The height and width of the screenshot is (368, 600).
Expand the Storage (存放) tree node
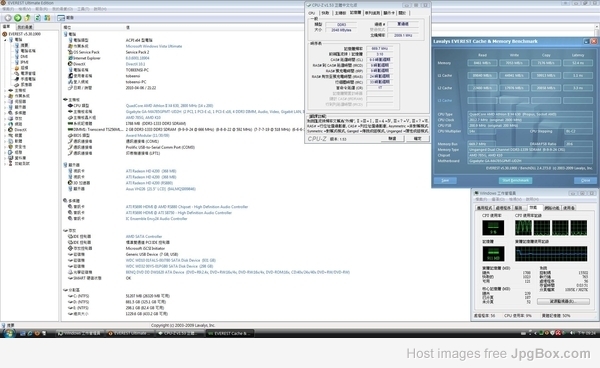[5, 119]
